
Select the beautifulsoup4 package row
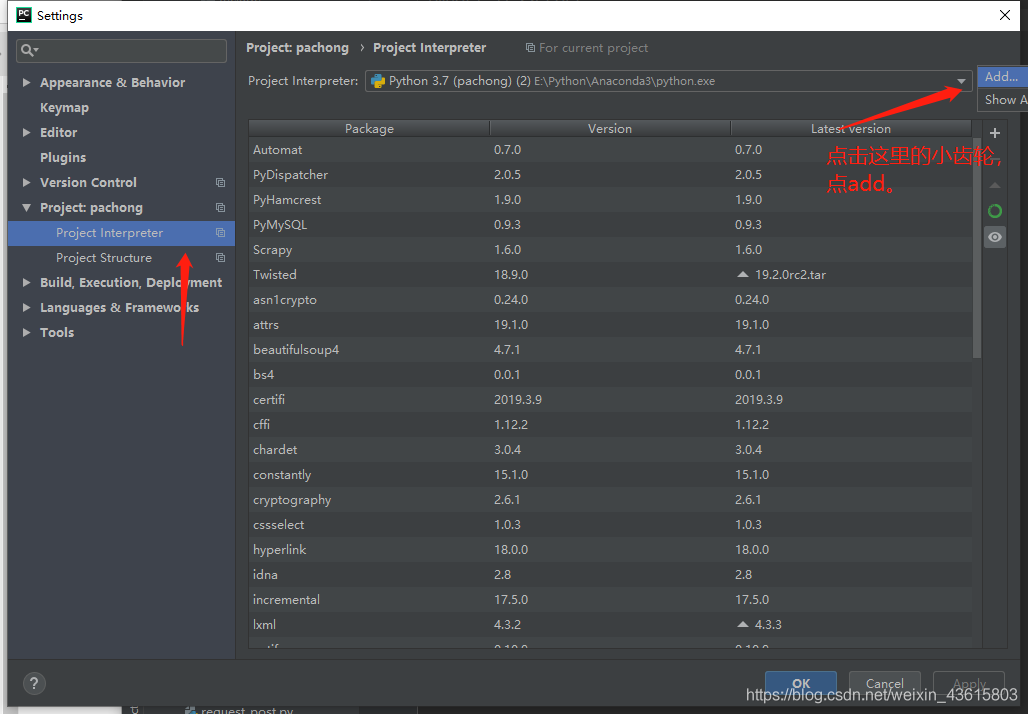click(610, 349)
